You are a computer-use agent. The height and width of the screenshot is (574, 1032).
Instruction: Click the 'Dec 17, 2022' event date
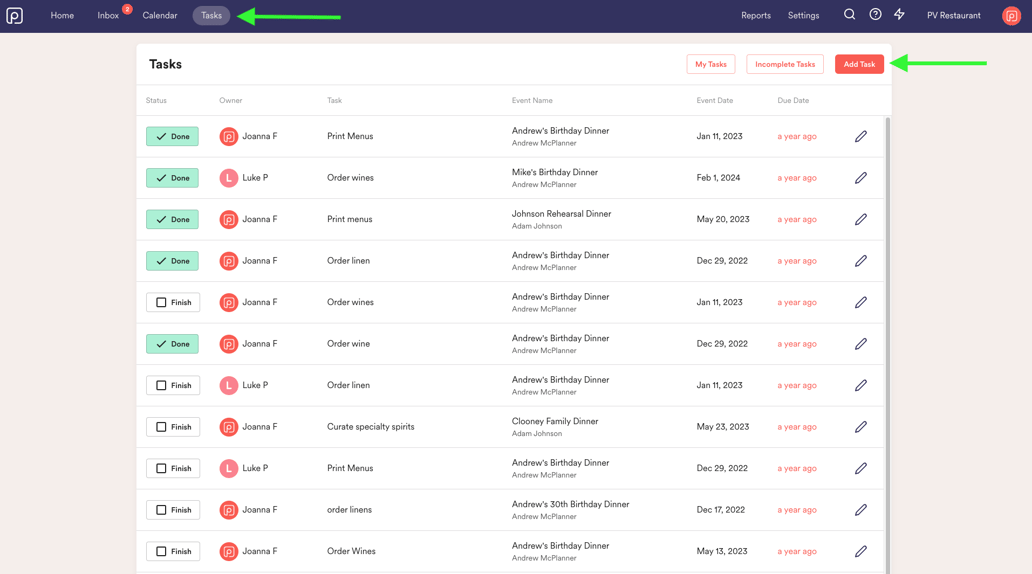[x=721, y=509]
